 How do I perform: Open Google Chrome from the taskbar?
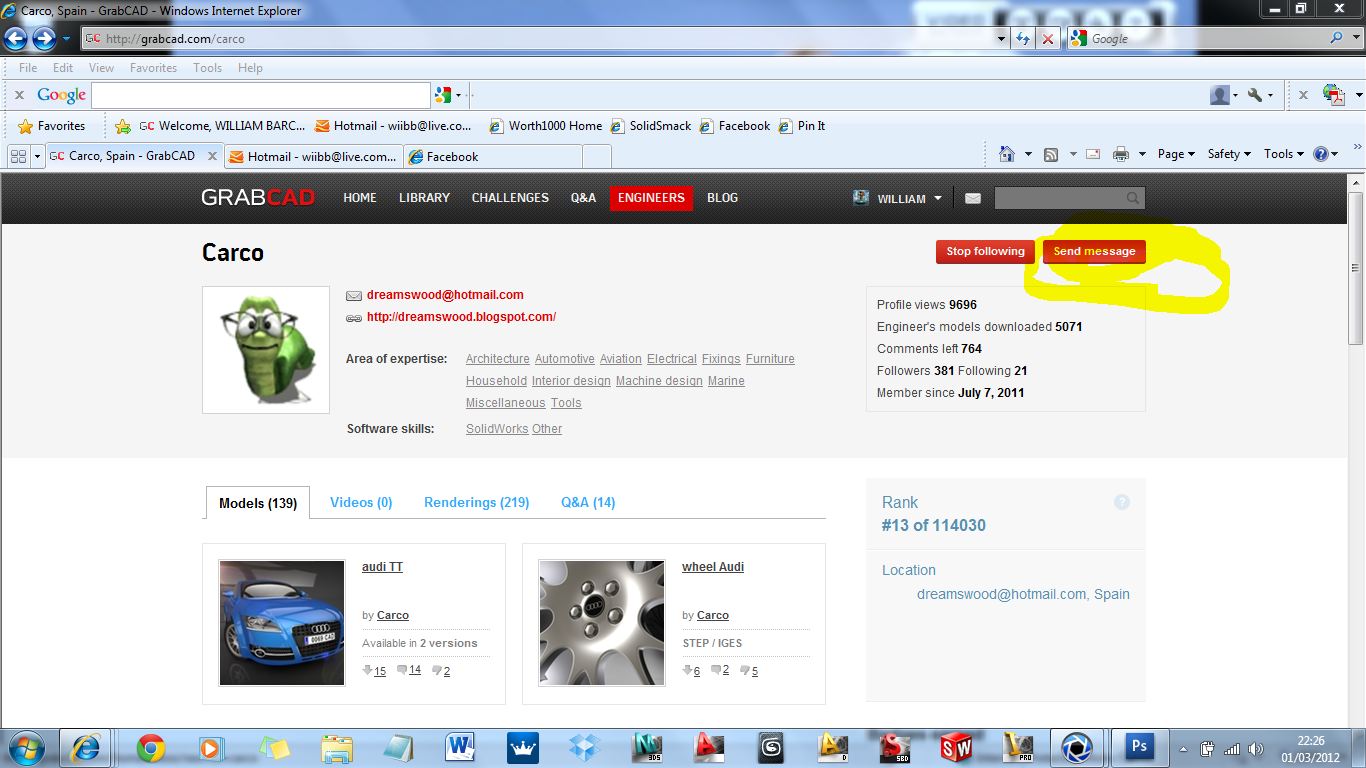coord(151,748)
